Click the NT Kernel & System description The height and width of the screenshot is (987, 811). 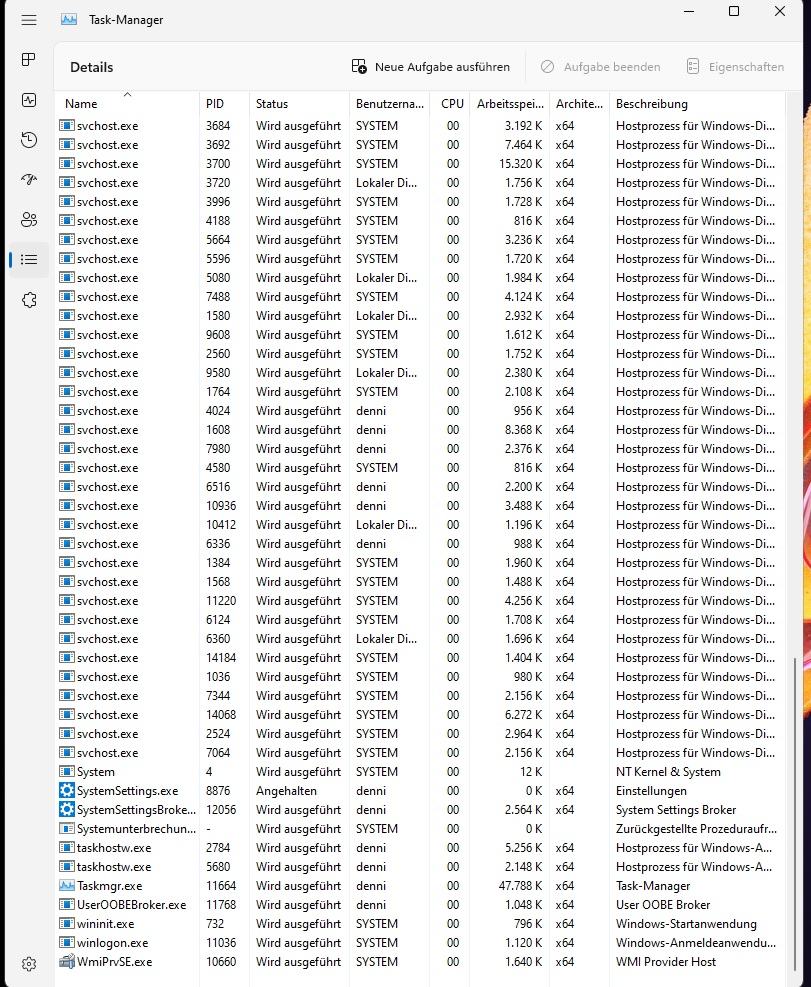[x=668, y=772]
